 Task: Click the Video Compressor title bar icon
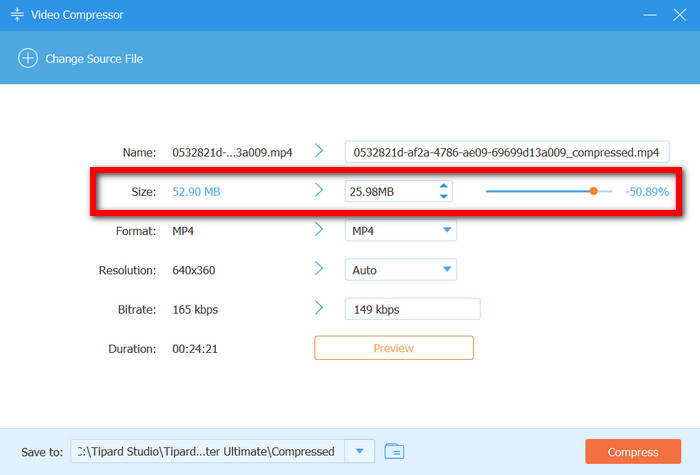point(18,17)
